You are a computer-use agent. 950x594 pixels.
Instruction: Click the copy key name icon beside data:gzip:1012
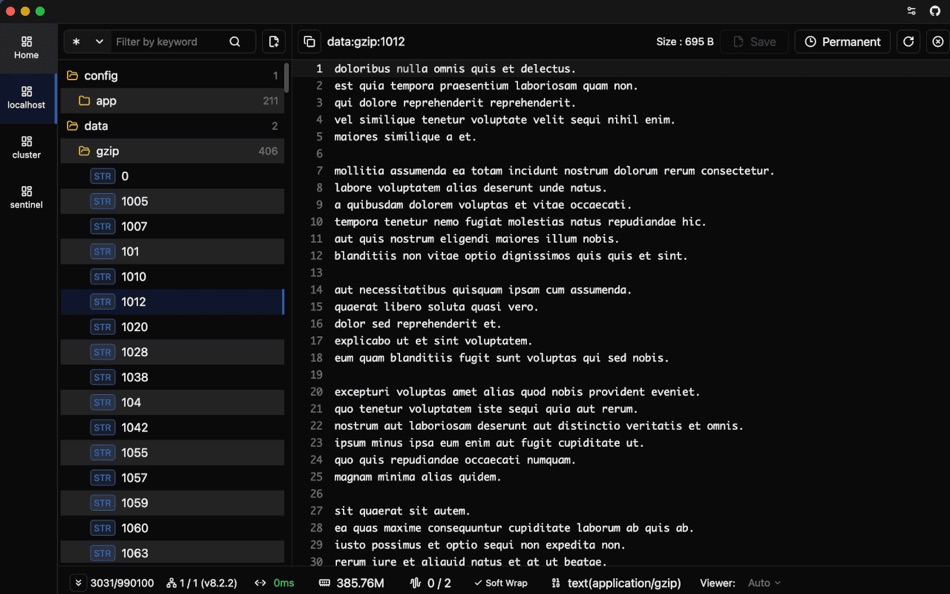click(310, 41)
